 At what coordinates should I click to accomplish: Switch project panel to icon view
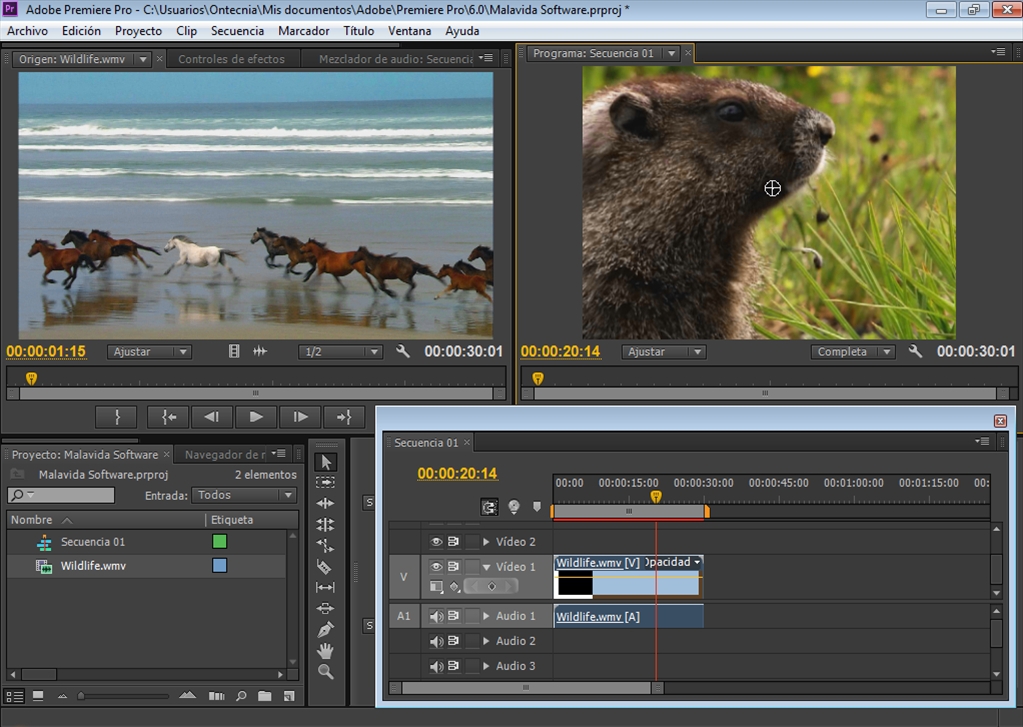point(38,696)
